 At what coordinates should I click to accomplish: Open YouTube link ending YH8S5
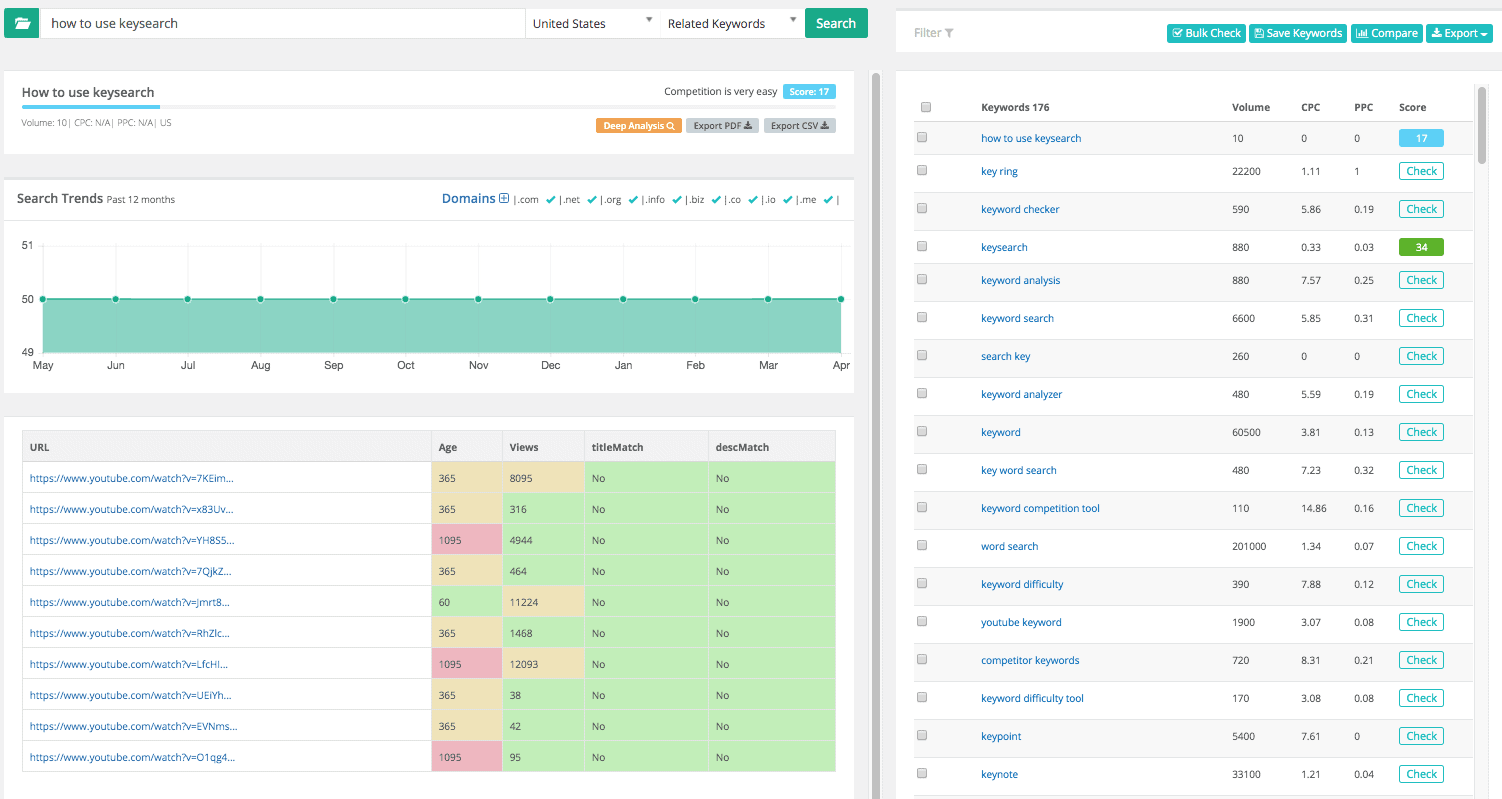(132, 540)
